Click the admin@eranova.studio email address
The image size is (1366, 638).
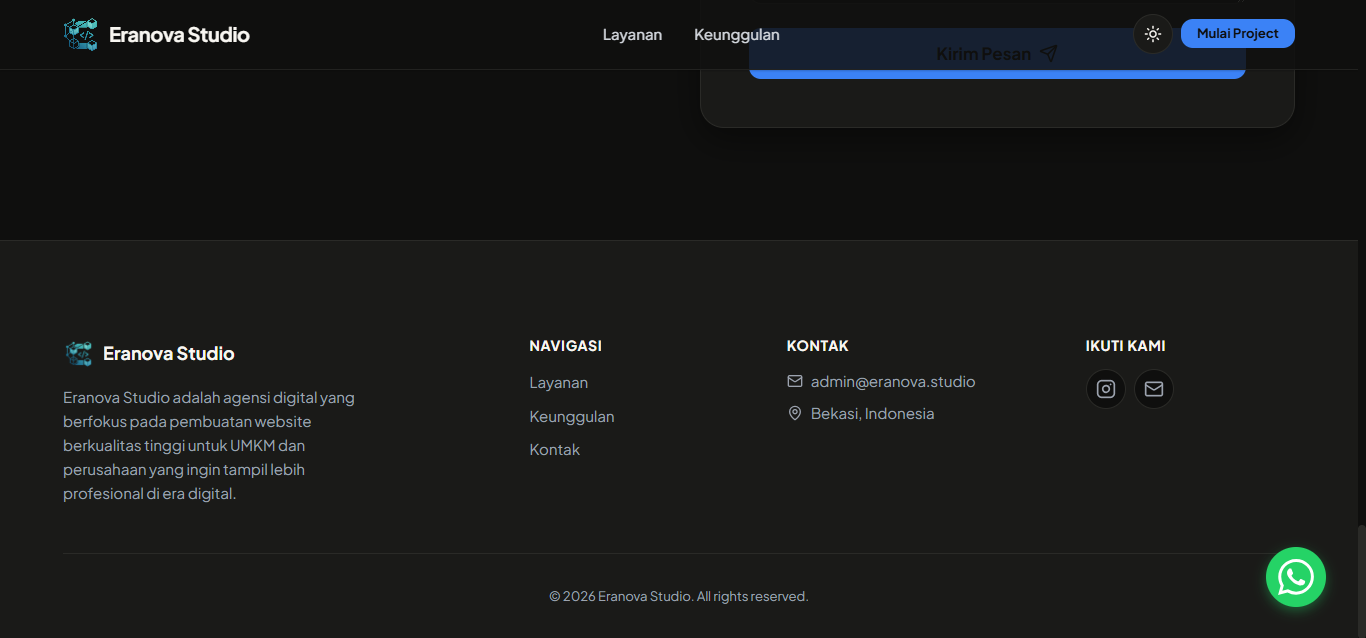[893, 381]
